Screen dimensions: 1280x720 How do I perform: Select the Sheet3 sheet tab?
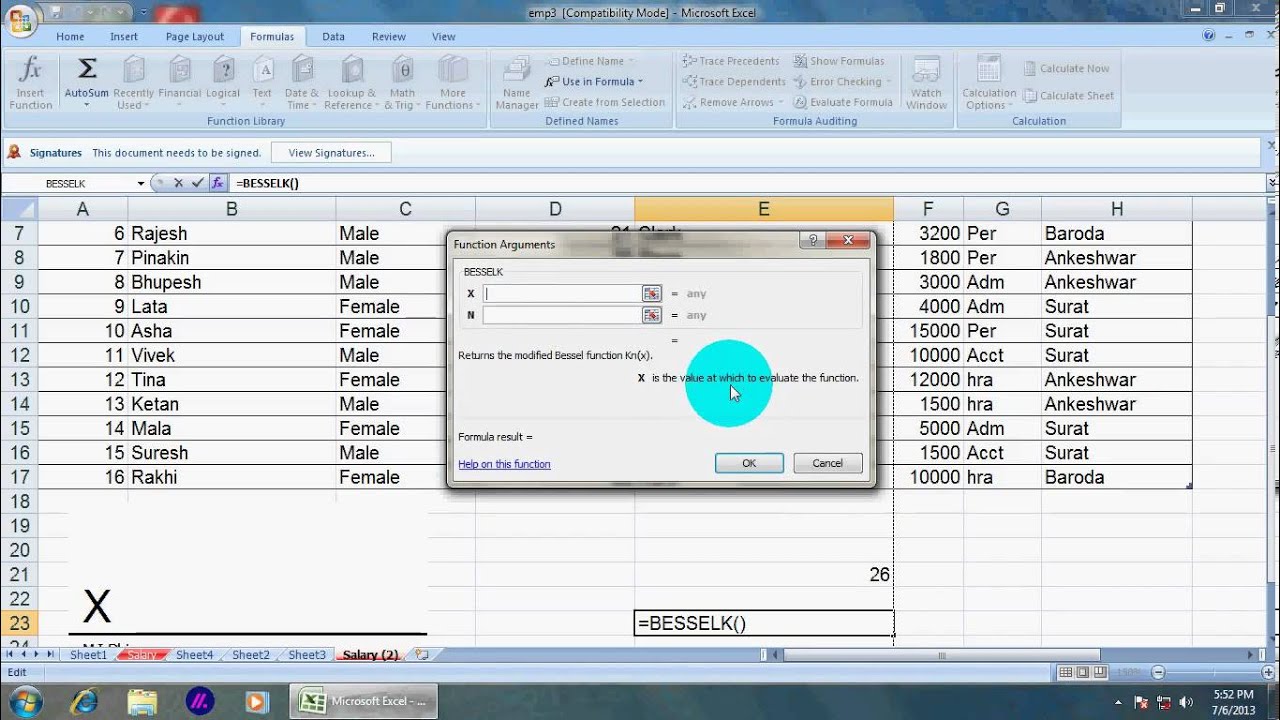(307, 655)
